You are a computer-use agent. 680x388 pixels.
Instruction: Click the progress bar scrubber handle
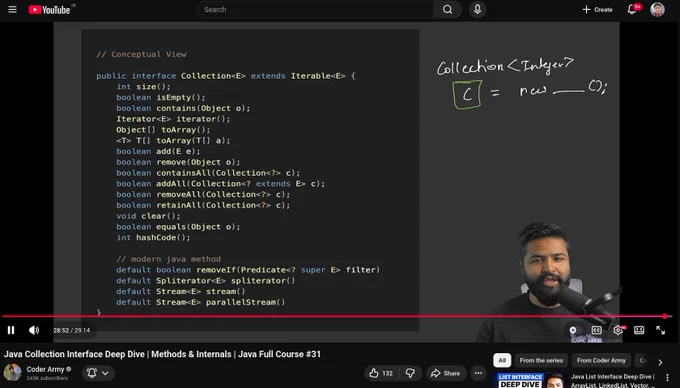[x=665, y=316]
